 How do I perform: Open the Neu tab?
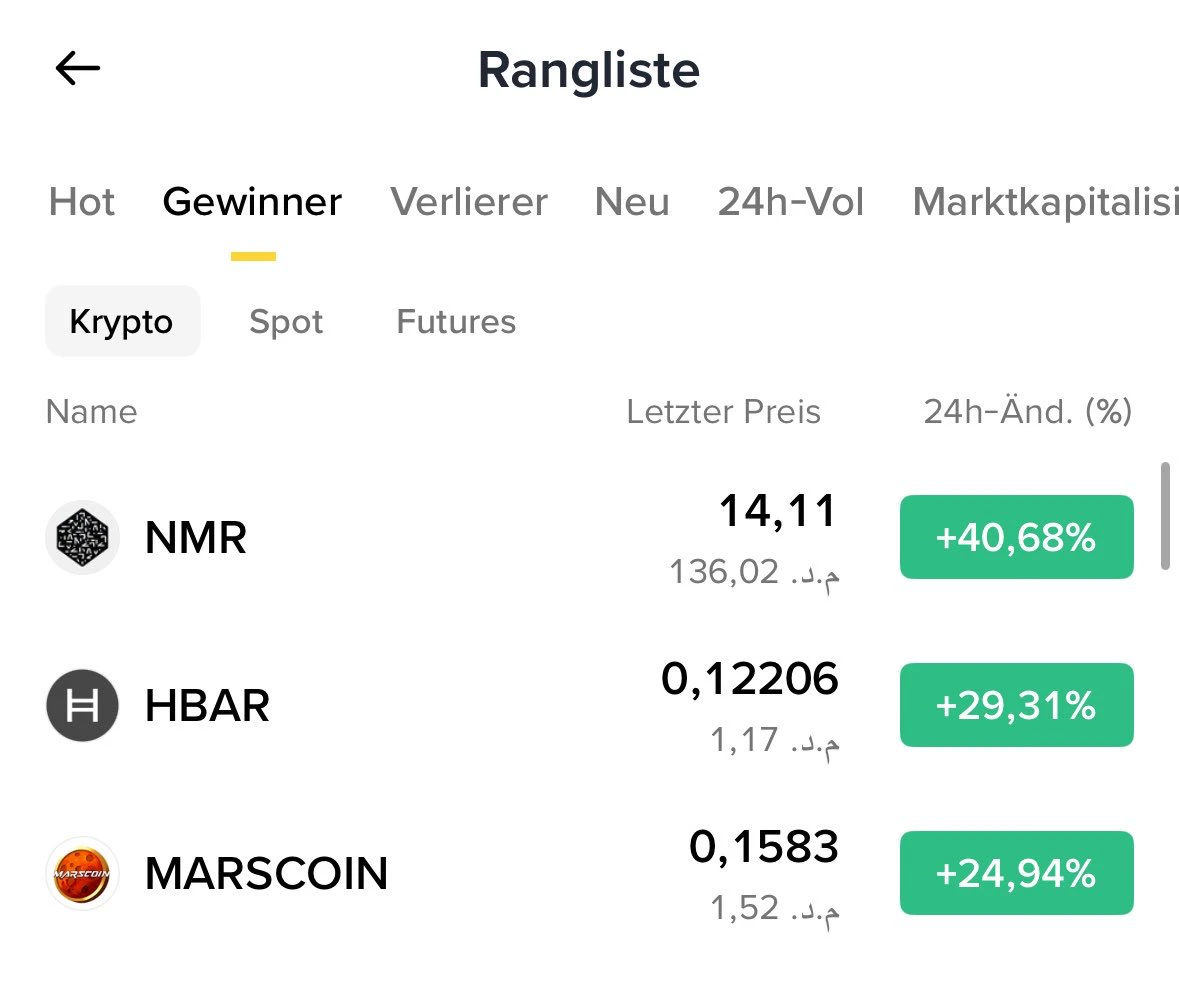coord(632,202)
